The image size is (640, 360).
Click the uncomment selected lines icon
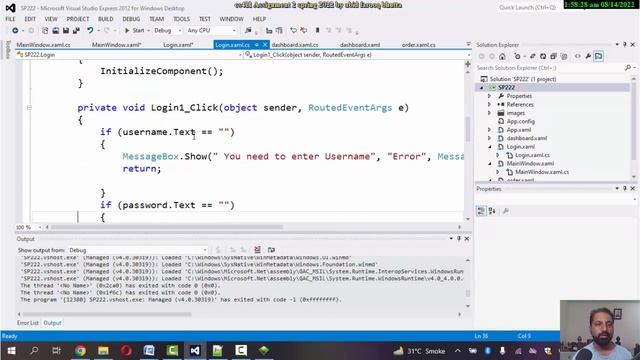click(279, 31)
